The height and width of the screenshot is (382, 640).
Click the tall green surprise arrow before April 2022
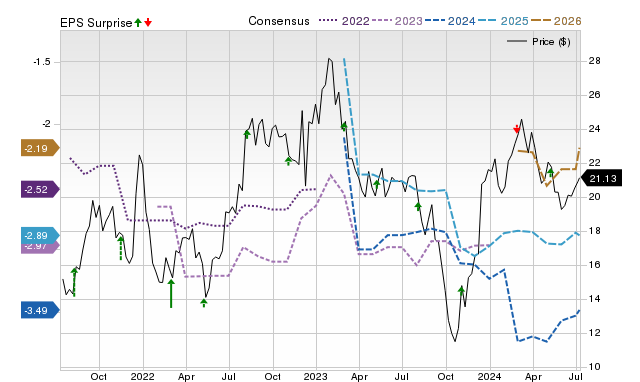coord(171,293)
